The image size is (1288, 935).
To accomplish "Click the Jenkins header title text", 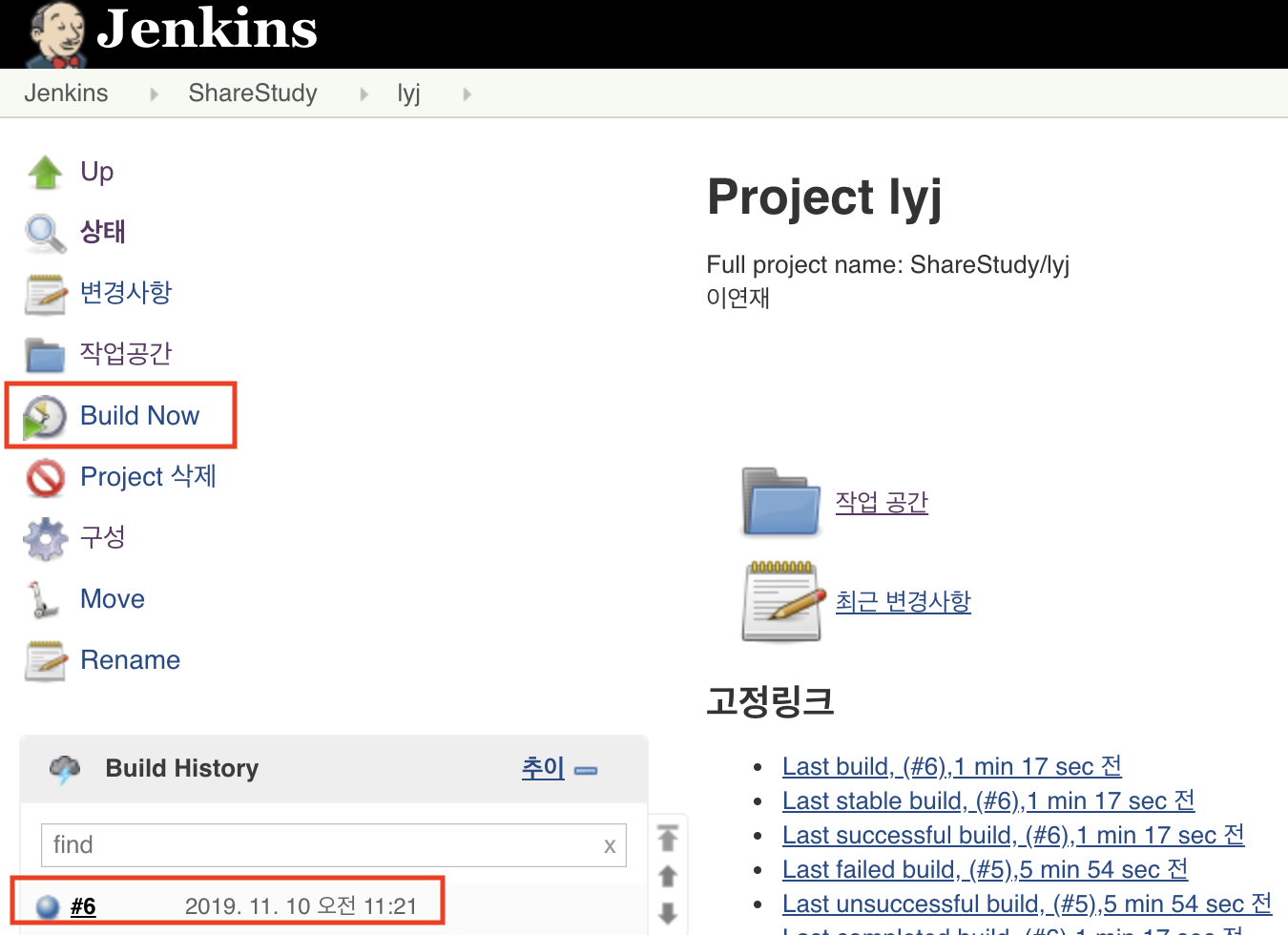I will point(207,29).
